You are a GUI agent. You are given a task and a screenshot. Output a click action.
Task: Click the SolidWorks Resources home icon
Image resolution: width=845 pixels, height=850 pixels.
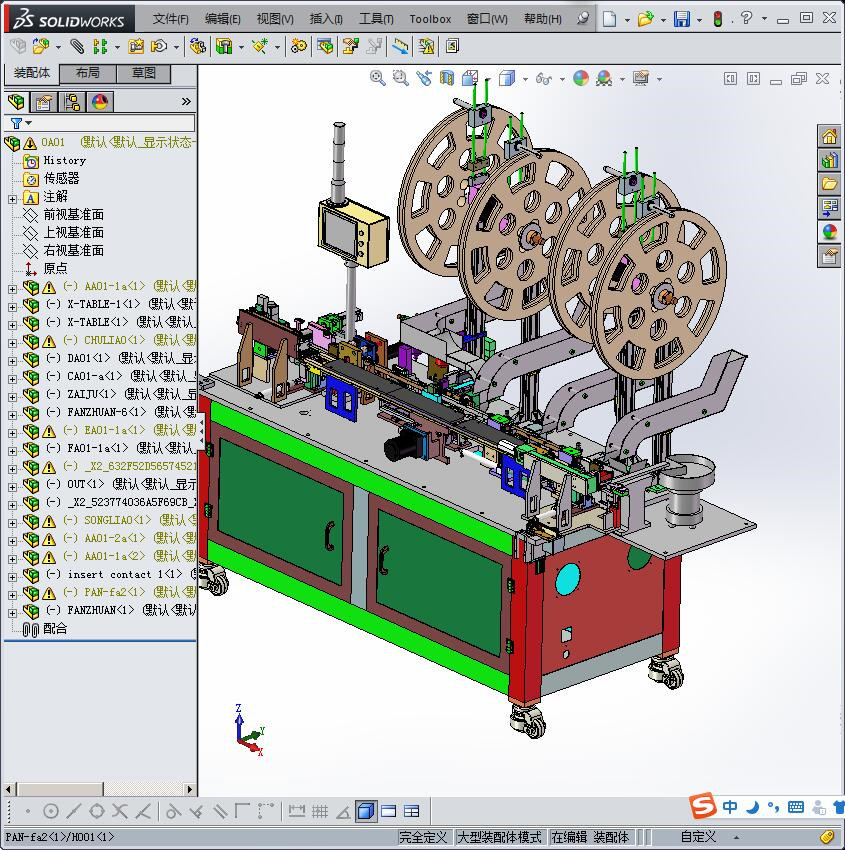click(x=829, y=137)
